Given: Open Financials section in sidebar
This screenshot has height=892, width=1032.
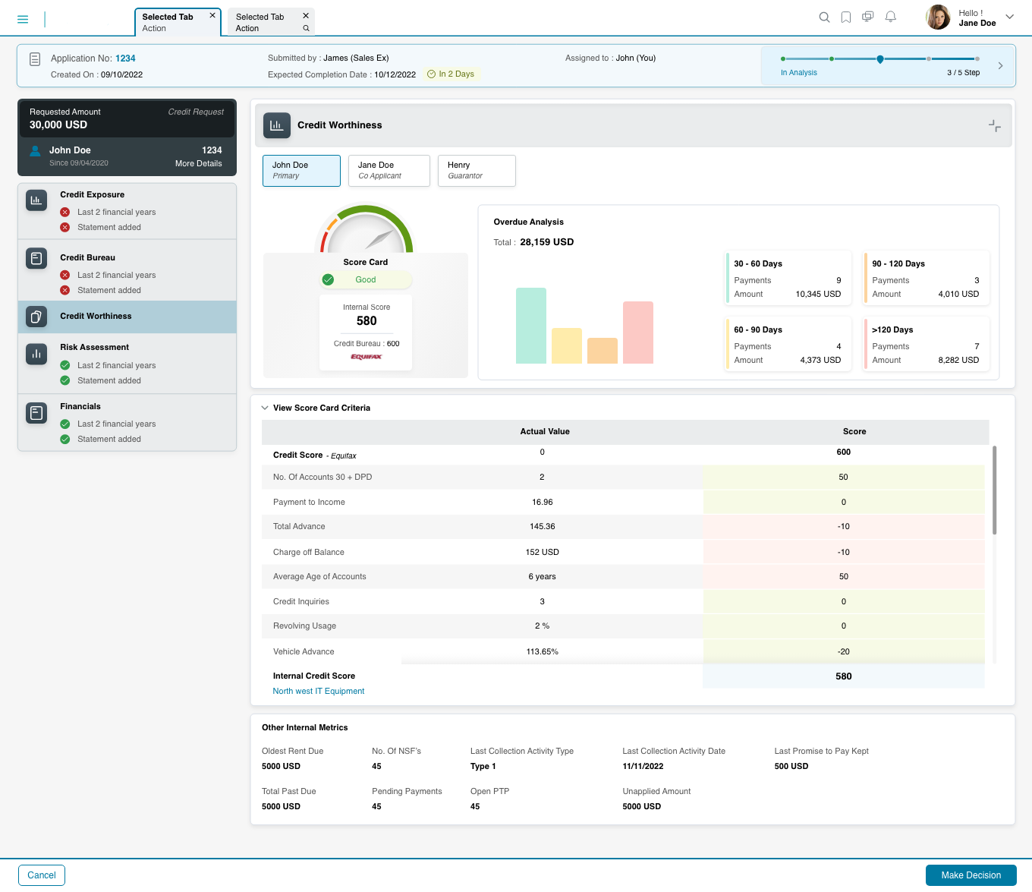Looking at the screenshot, I should [x=80, y=407].
